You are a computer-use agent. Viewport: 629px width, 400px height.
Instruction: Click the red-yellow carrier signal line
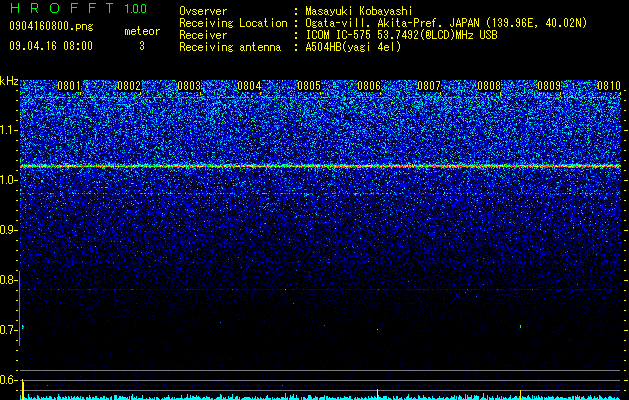(x=320, y=166)
